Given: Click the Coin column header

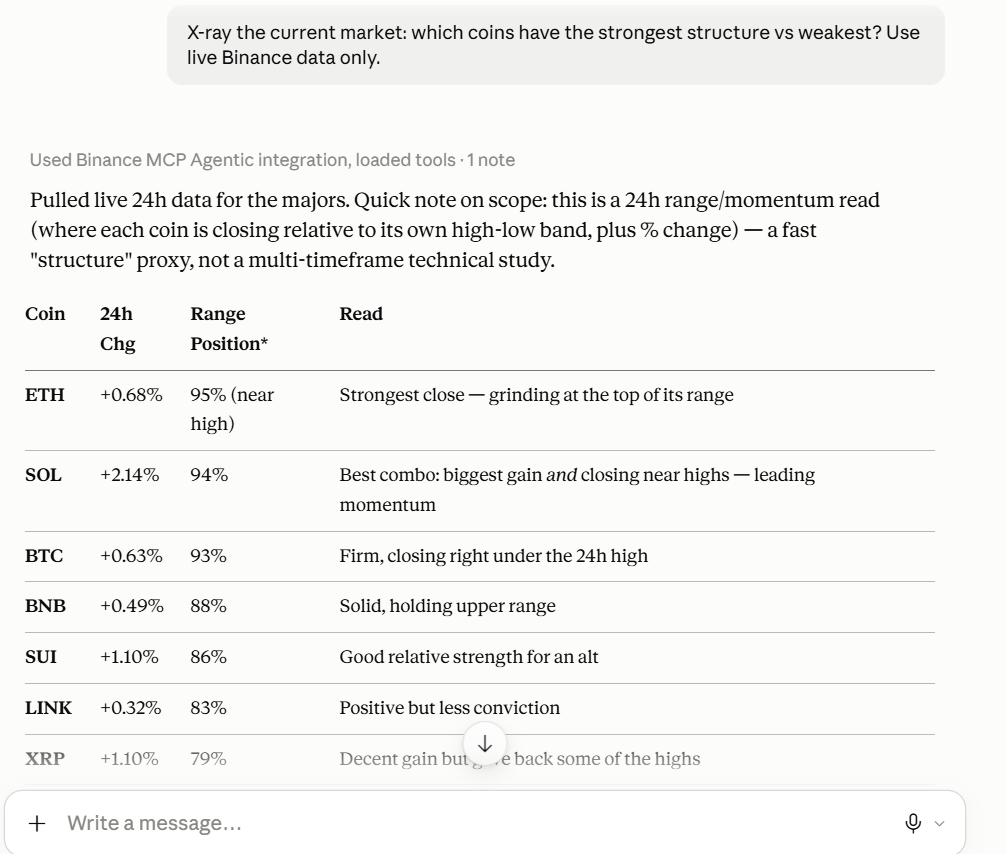Looking at the screenshot, I should click(45, 314).
